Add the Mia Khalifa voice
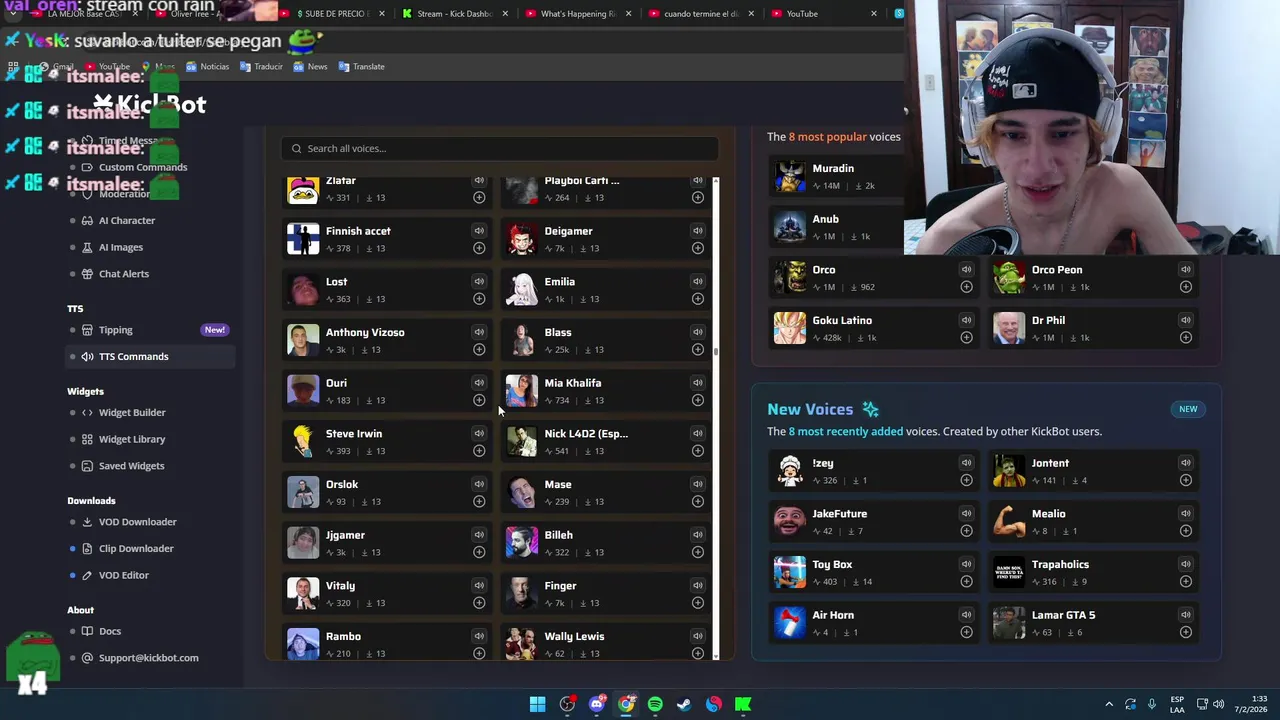Image resolution: width=1280 pixels, height=720 pixels. pos(698,400)
